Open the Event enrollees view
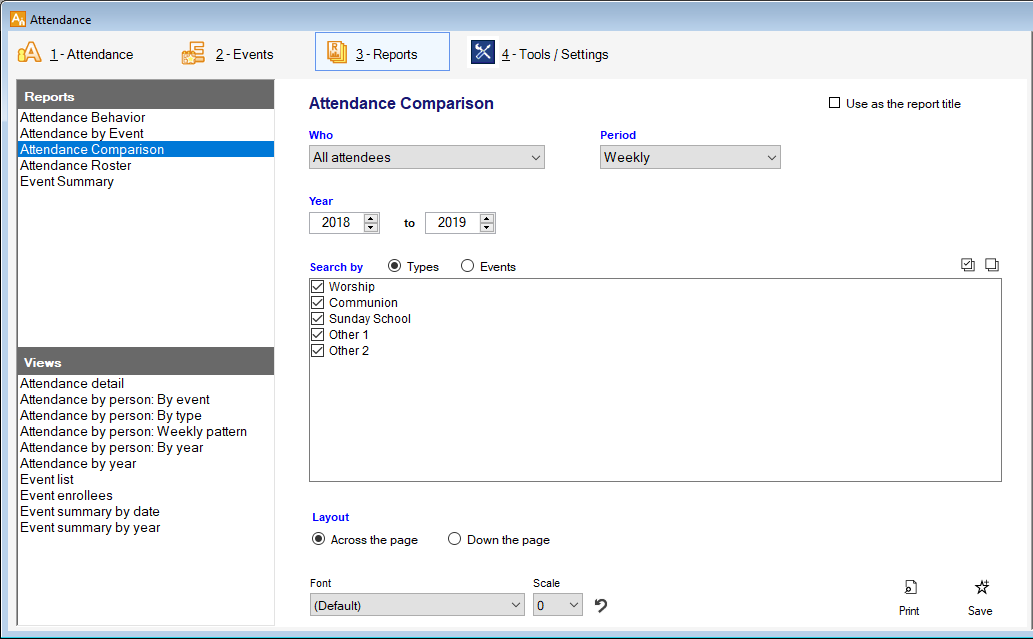Screen dimensions: 1033x639 coord(67,496)
